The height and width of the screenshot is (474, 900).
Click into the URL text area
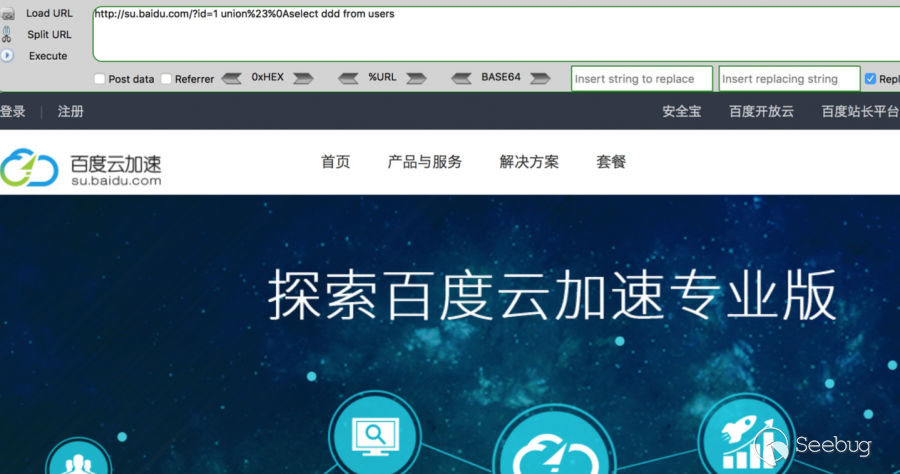(496, 34)
